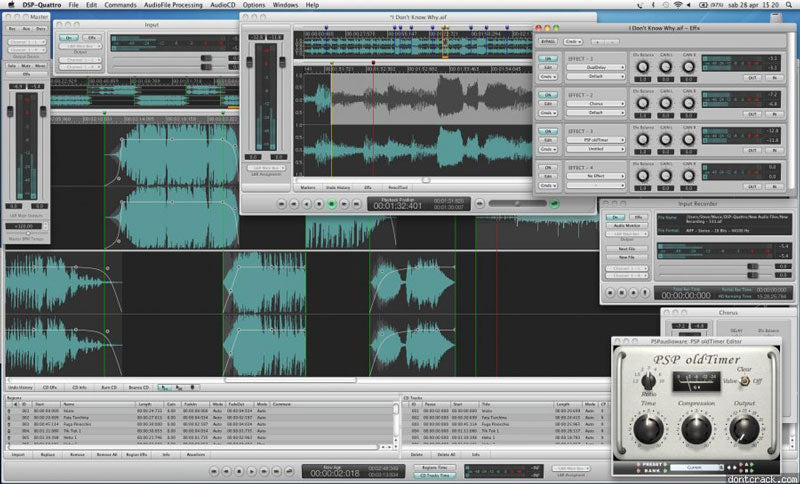The width and height of the screenshot is (800, 484).
Task: Click play button in bottom playlist transport
Action: pyautogui.click(x=251, y=471)
